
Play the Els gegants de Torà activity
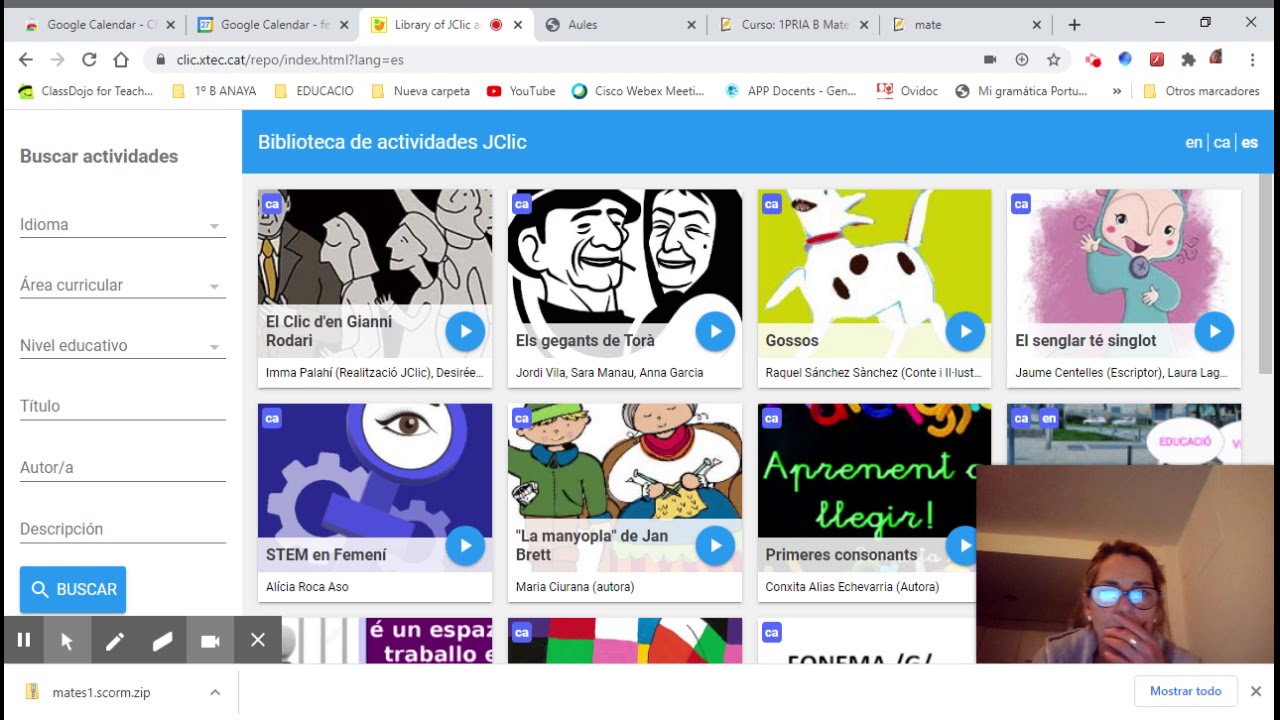715,331
